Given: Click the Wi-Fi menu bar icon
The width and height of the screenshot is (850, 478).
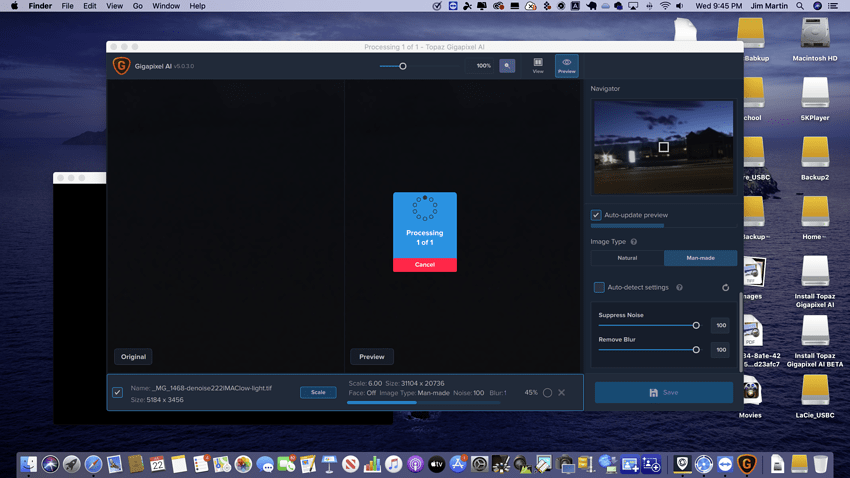Looking at the screenshot, I should click(x=665, y=6).
